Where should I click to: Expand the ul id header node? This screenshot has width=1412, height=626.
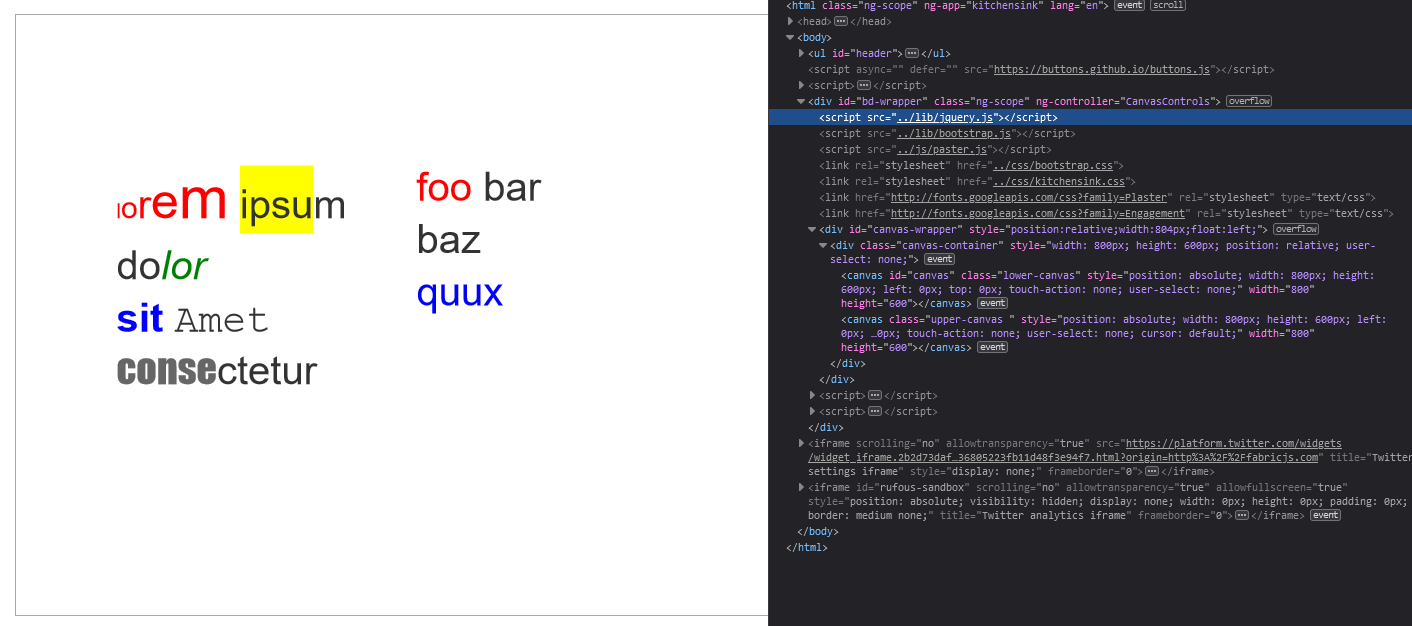[802, 53]
